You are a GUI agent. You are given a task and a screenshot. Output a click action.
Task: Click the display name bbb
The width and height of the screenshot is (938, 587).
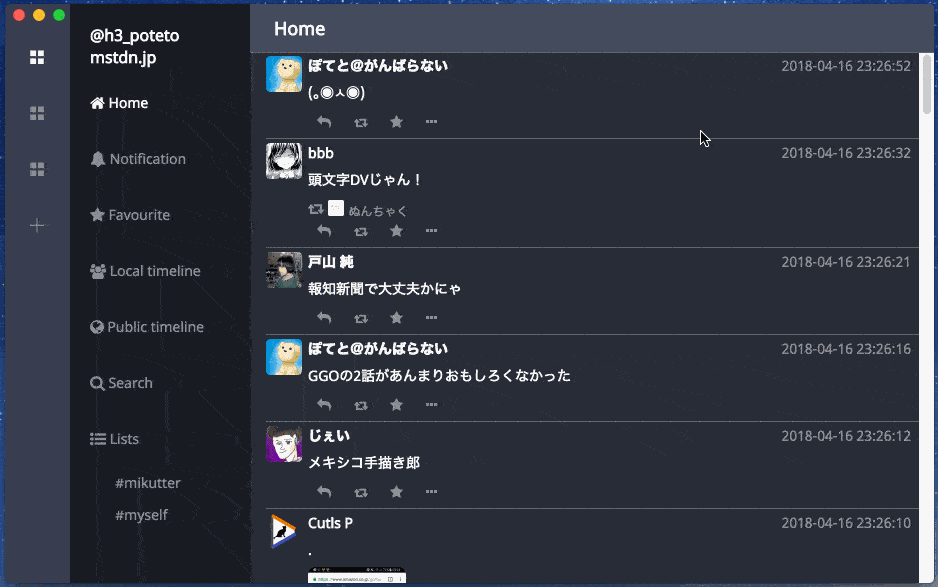[x=321, y=153]
